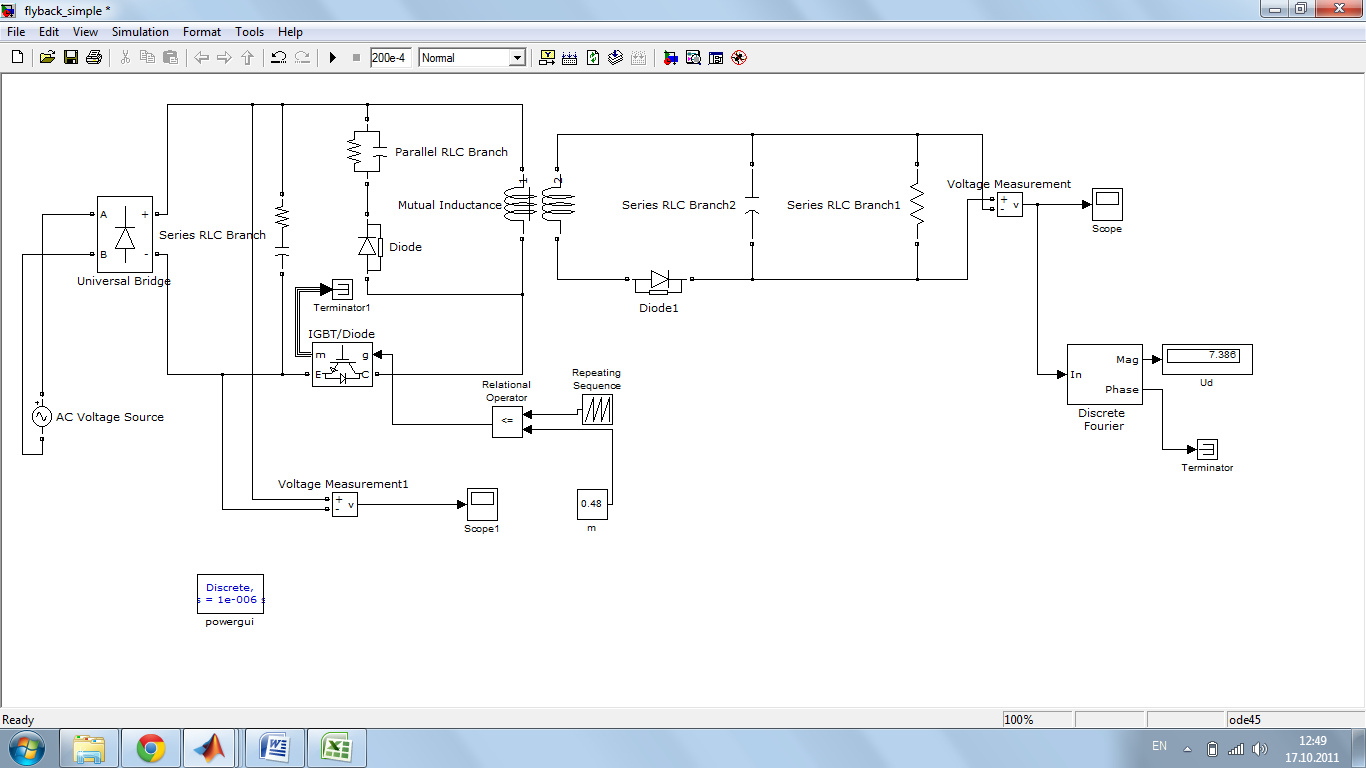Open the simulation mode dropdown showing Normal
Viewport: 1366px width, 768px height.
(472, 58)
